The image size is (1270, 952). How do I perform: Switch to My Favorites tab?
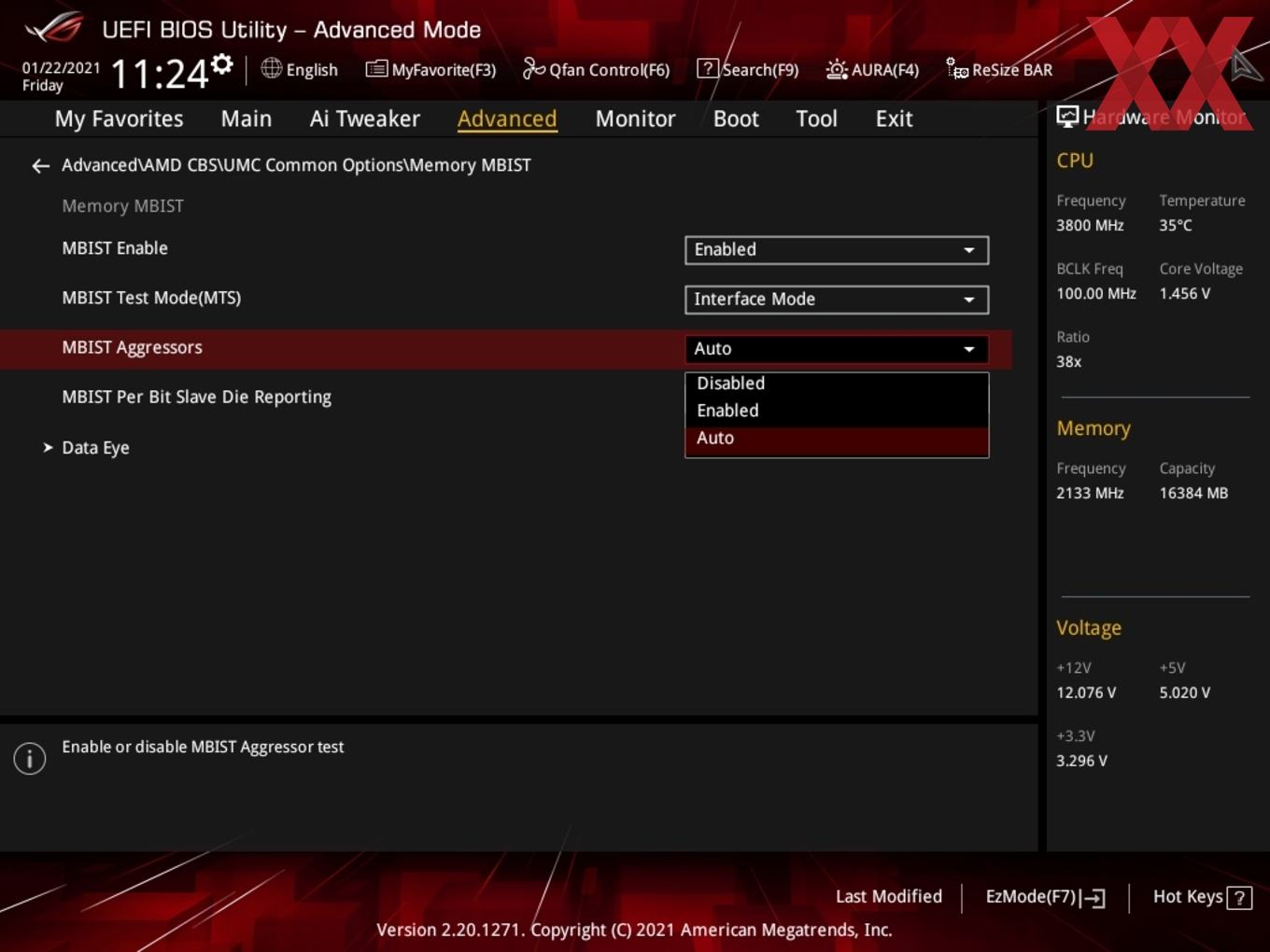coord(119,119)
